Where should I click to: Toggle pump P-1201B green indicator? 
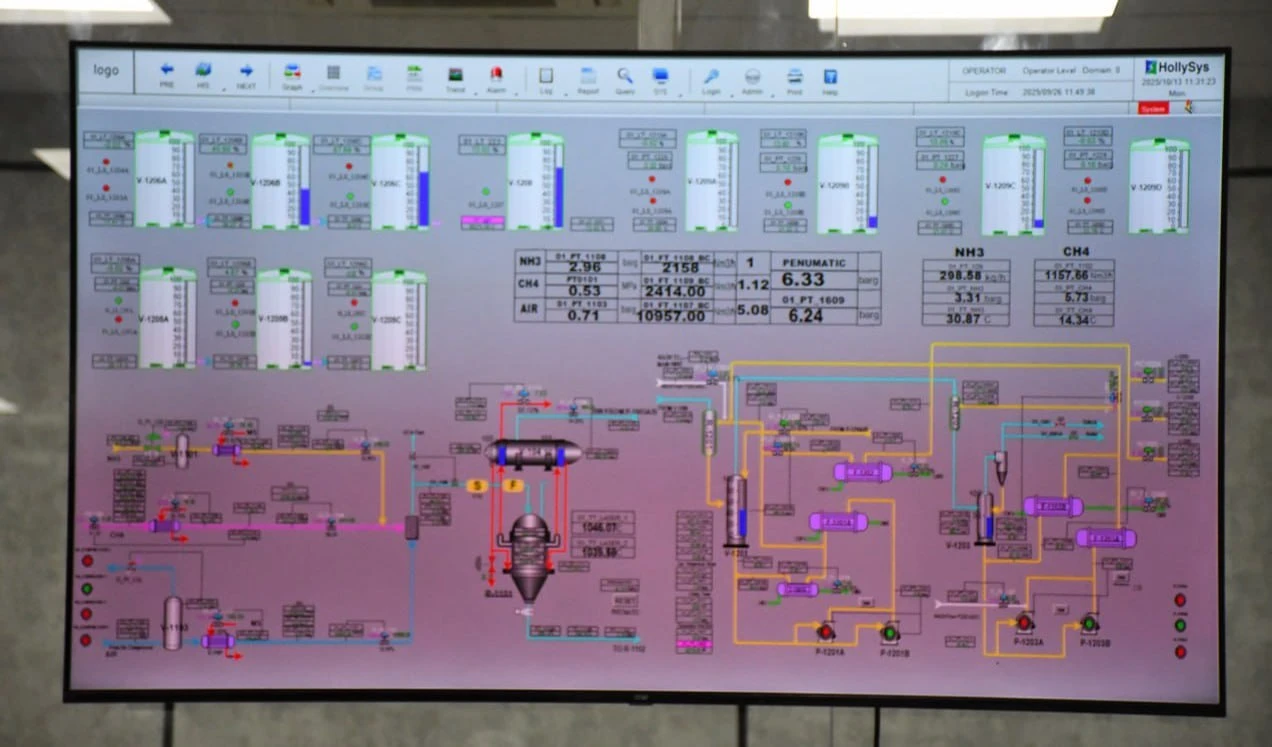coord(889,632)
